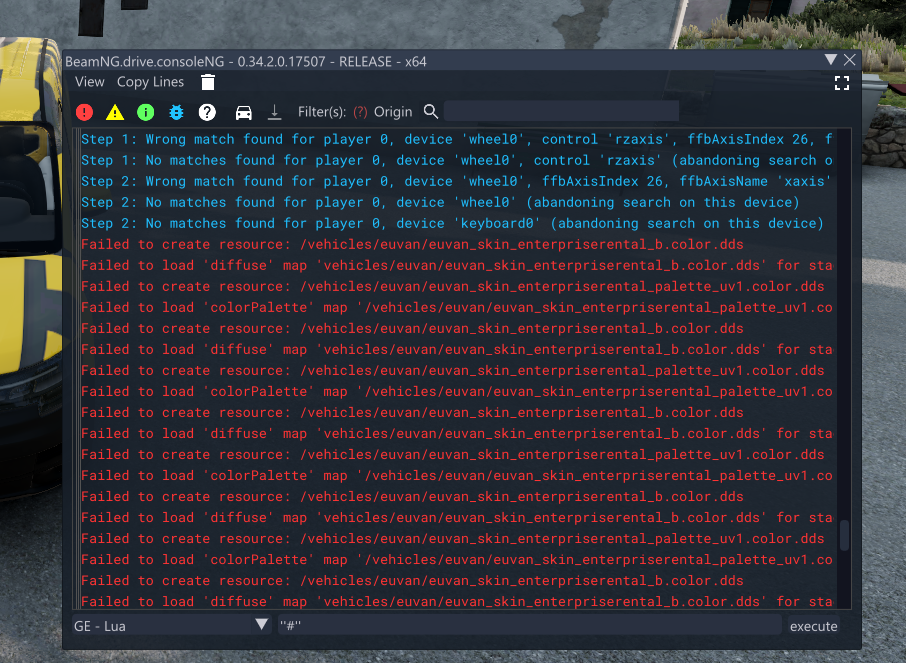The height and width of the screenshot is (663, 906).
Task: Toggle the green info log filter
Action: (146, 112)
